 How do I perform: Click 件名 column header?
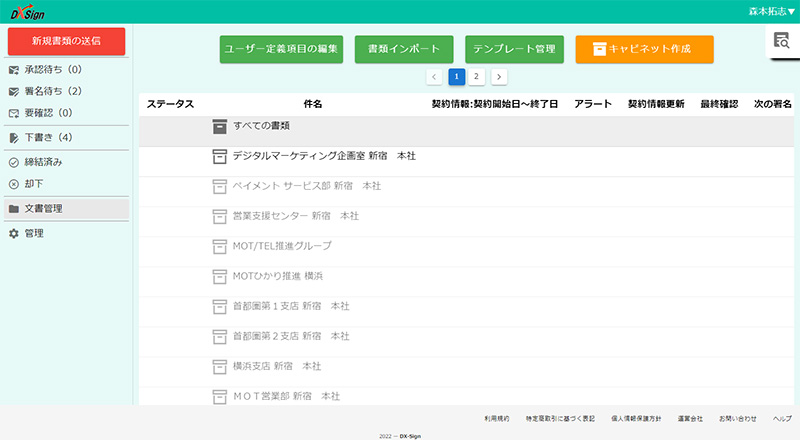(x=313, y=104)
